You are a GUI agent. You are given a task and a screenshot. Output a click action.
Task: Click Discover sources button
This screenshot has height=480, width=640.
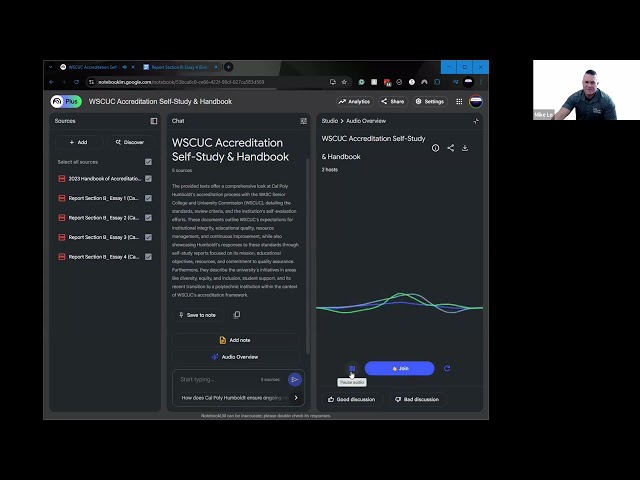(129, 142)
